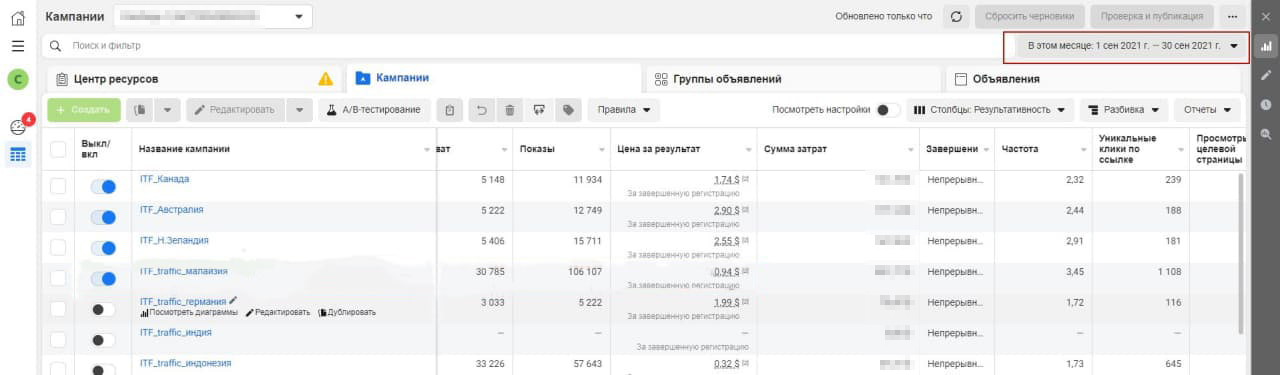This screenshot has height=375, width=1280.
Task: Enable the Посмотреть настройки switch
Action: click(887, 110)
